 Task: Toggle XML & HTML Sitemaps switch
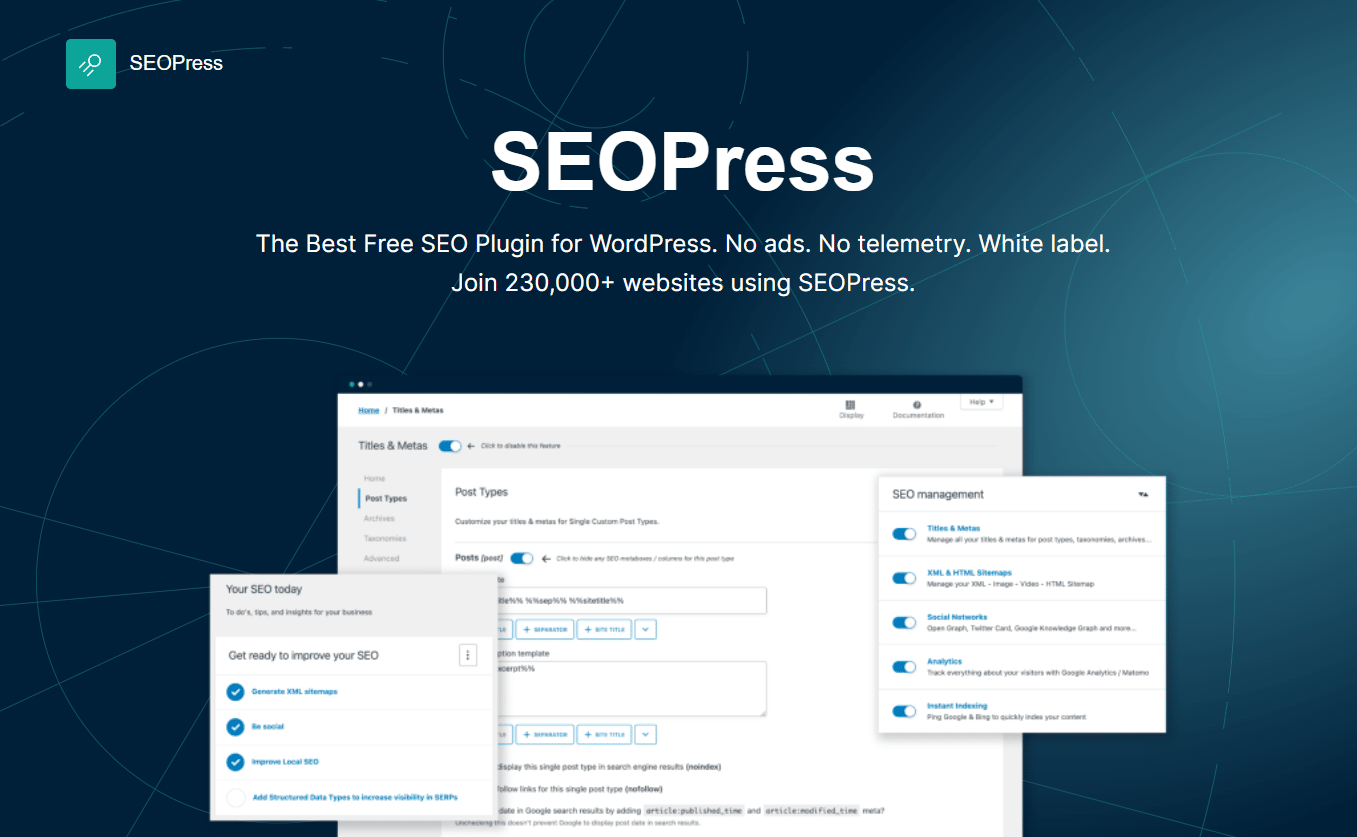[904, 578]
